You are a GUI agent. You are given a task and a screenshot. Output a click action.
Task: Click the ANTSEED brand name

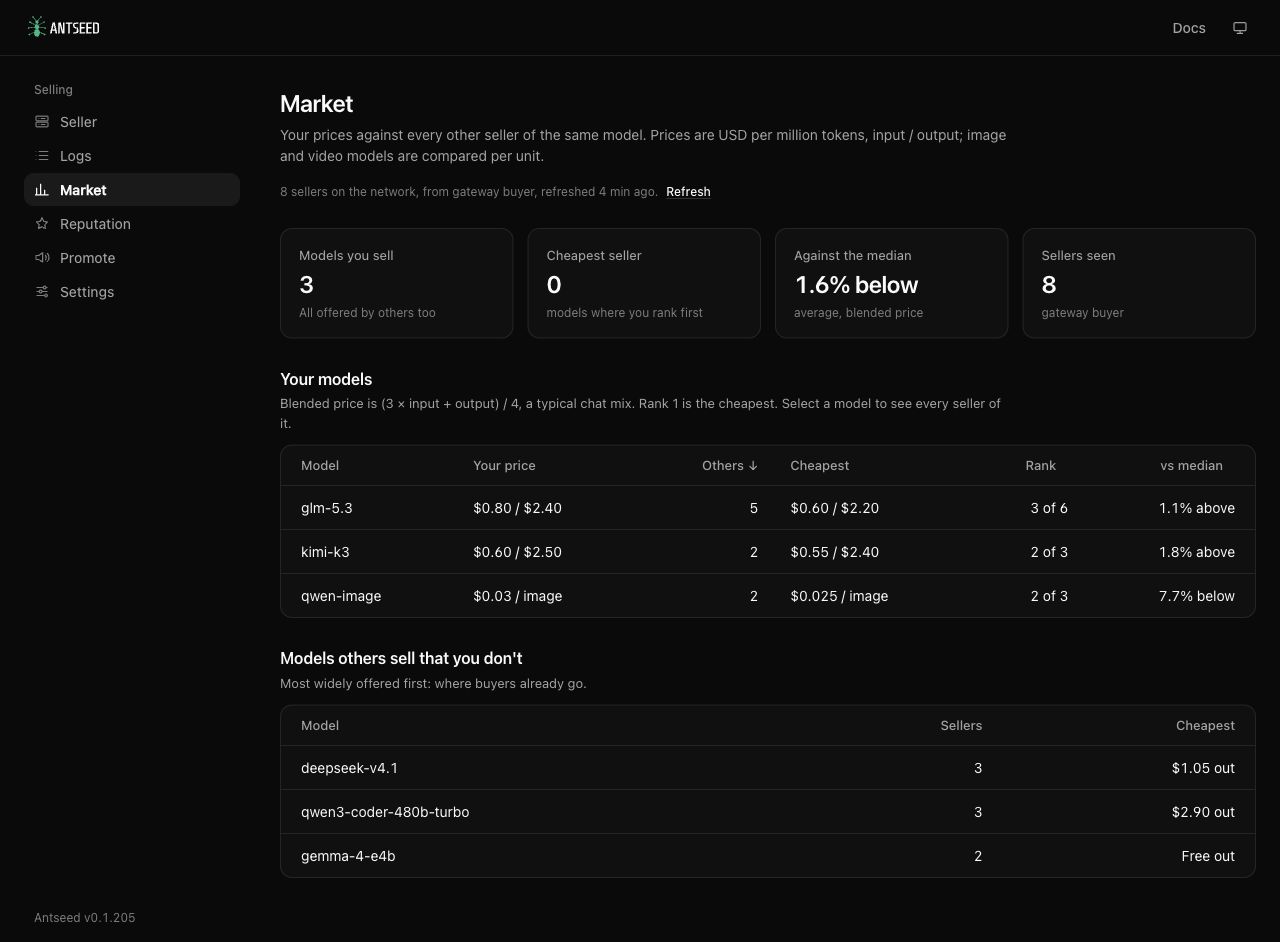click(x=75, y=28)
